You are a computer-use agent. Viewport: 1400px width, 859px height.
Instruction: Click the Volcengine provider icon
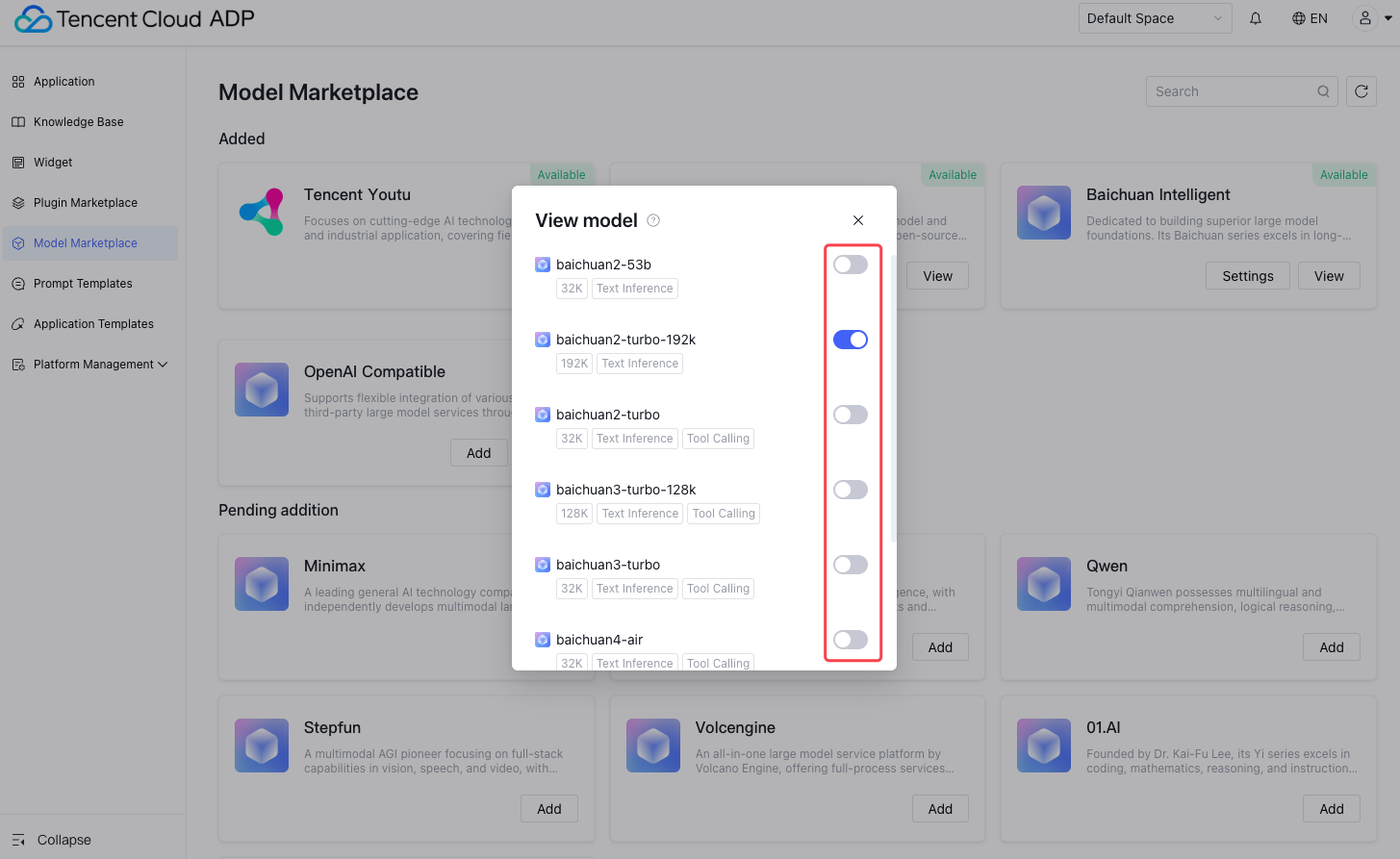point(653,745)
